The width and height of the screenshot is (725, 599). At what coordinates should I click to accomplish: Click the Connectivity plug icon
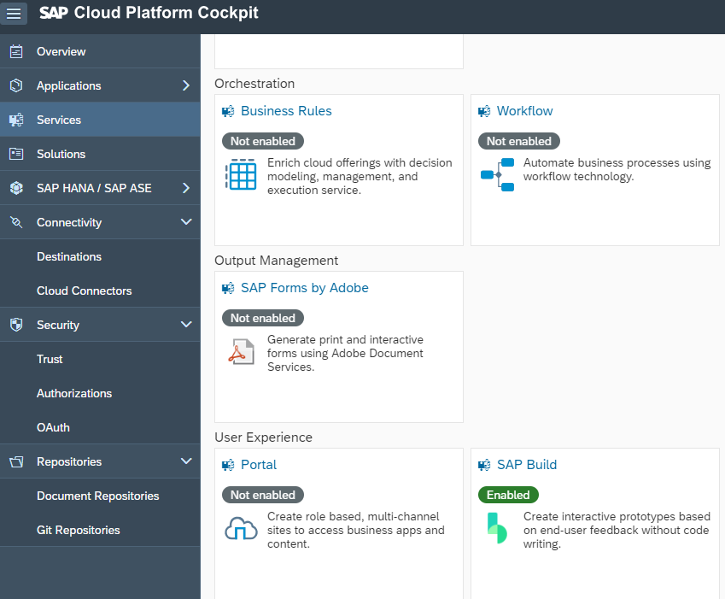tap(16, 222)
